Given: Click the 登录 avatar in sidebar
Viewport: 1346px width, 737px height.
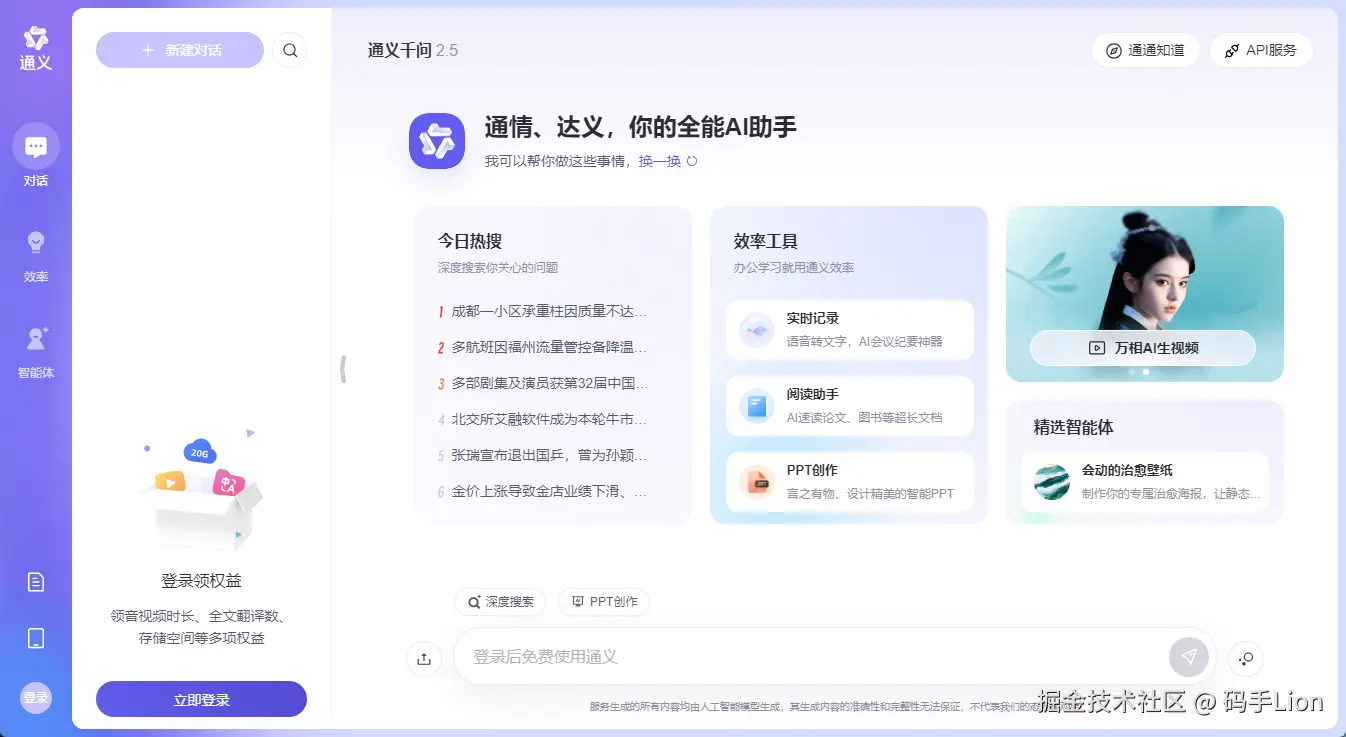Looking at the screenshot, I should (36, 698).
